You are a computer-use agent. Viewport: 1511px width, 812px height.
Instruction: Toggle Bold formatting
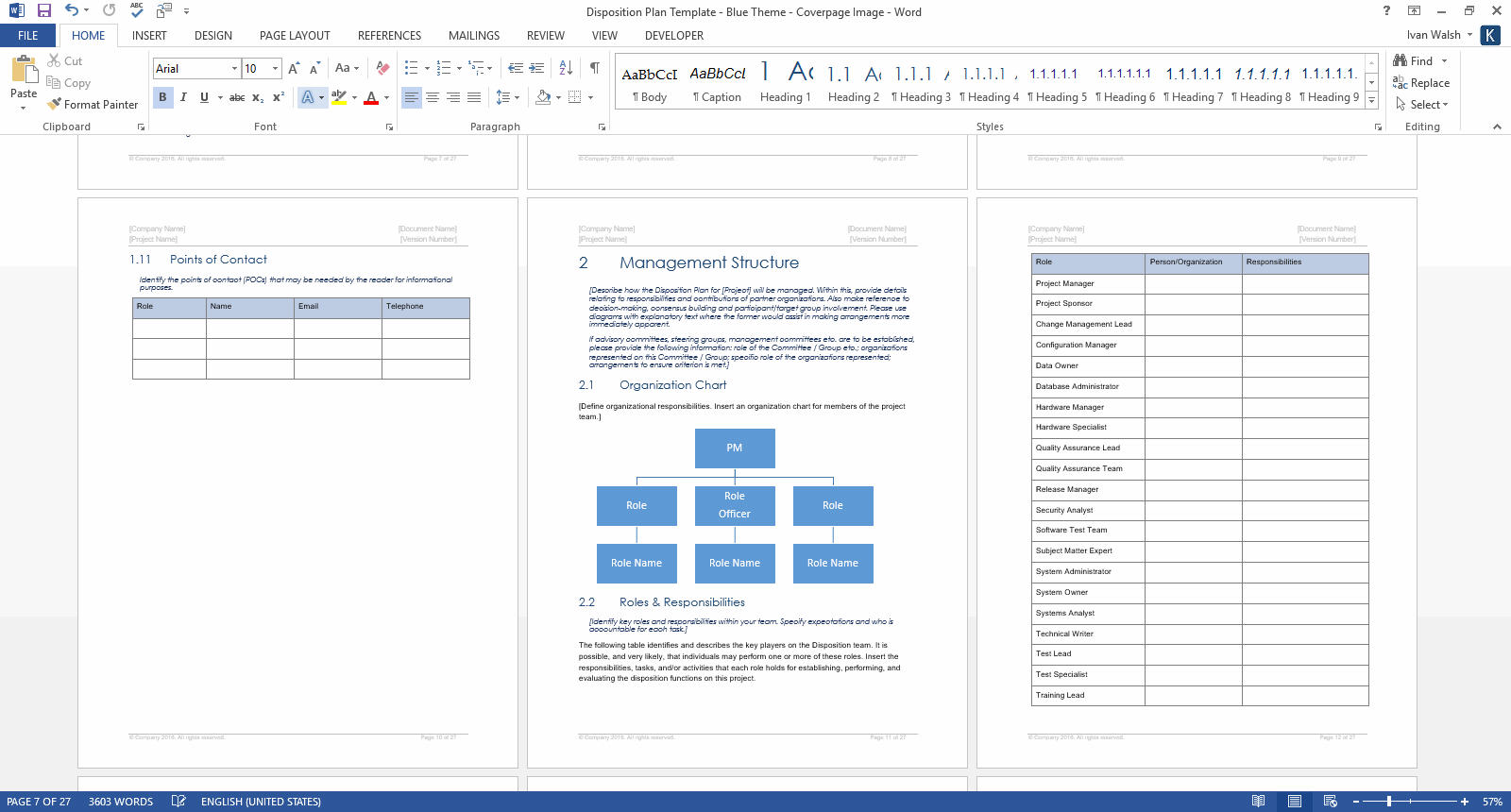point(162,96)
